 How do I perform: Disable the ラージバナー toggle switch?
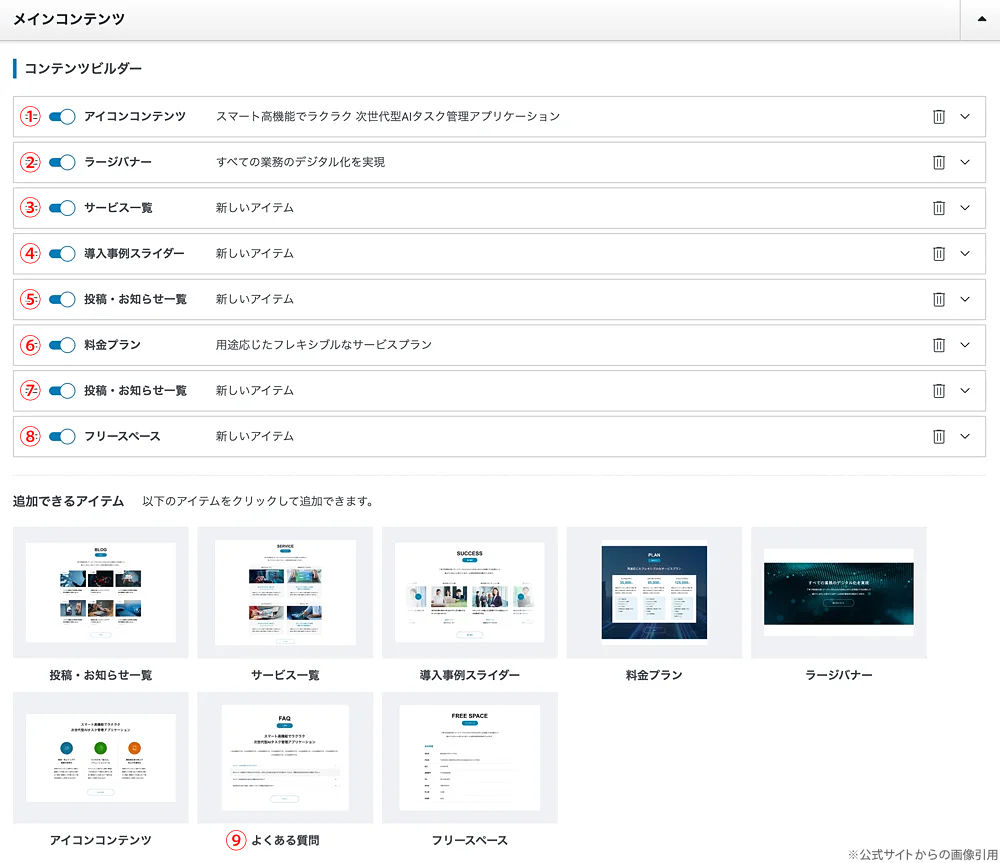(62, 162)
